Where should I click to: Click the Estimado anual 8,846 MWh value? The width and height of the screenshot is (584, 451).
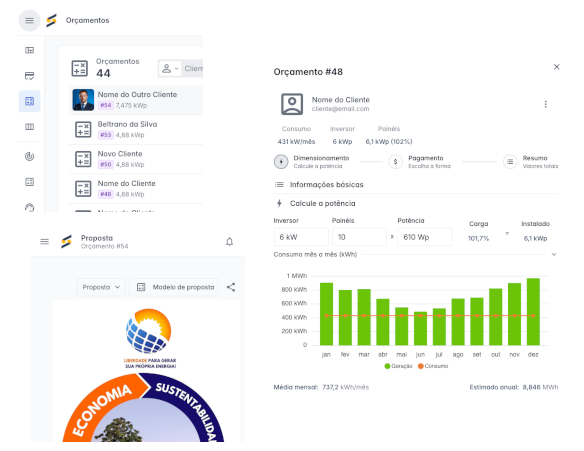[x=540, y=387]
